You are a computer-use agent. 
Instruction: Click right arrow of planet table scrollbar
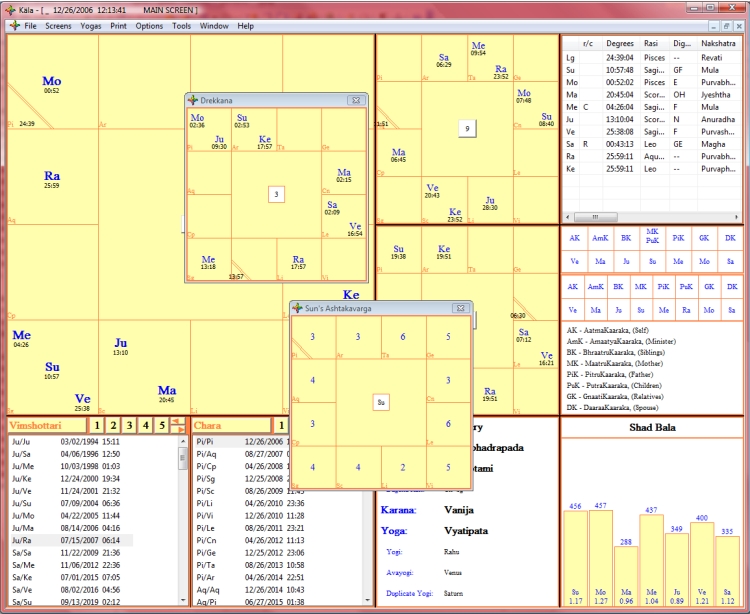(x=737, y=217)
